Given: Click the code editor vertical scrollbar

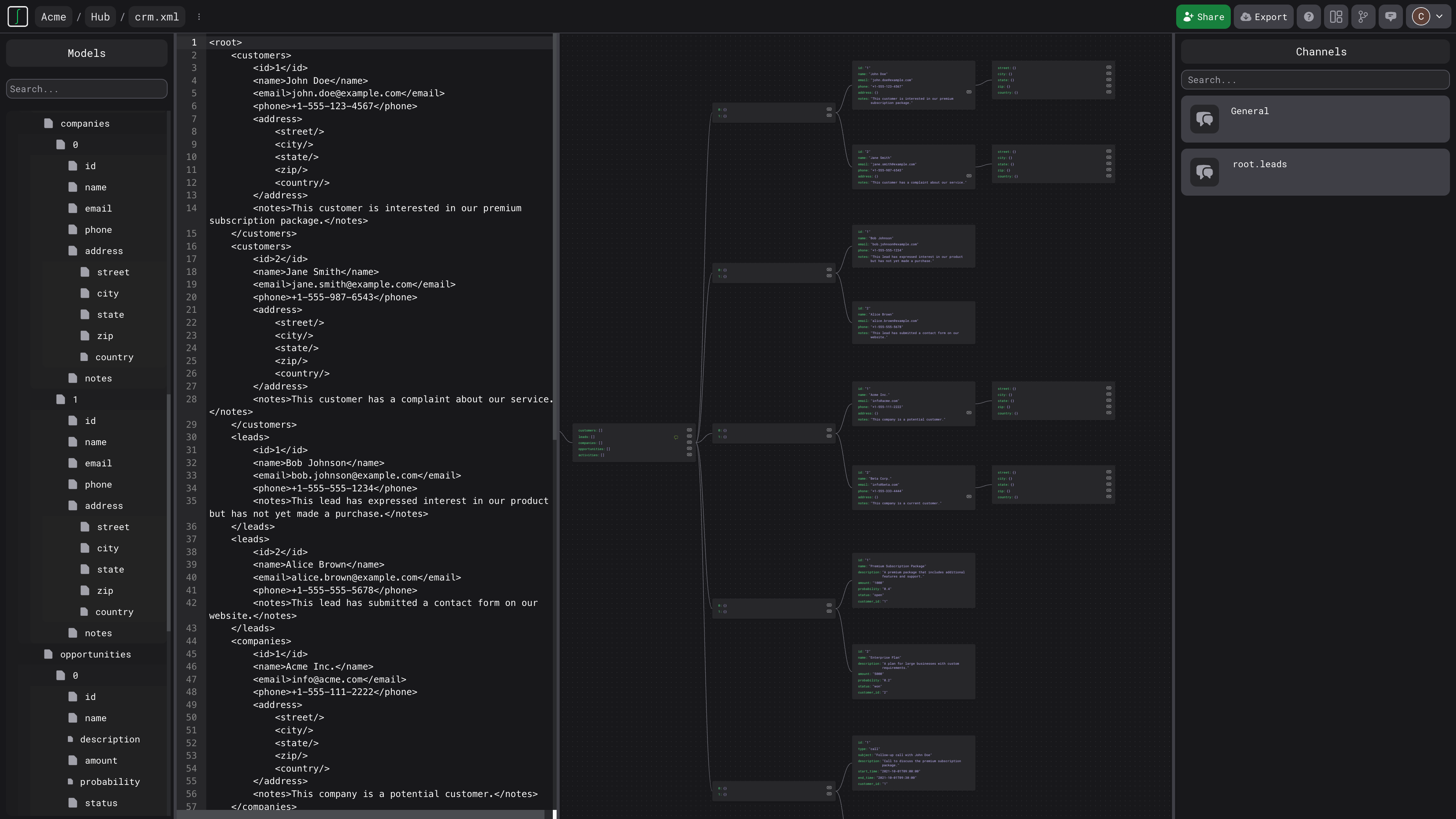Looking at the screenshot, I should click(555, 237).
